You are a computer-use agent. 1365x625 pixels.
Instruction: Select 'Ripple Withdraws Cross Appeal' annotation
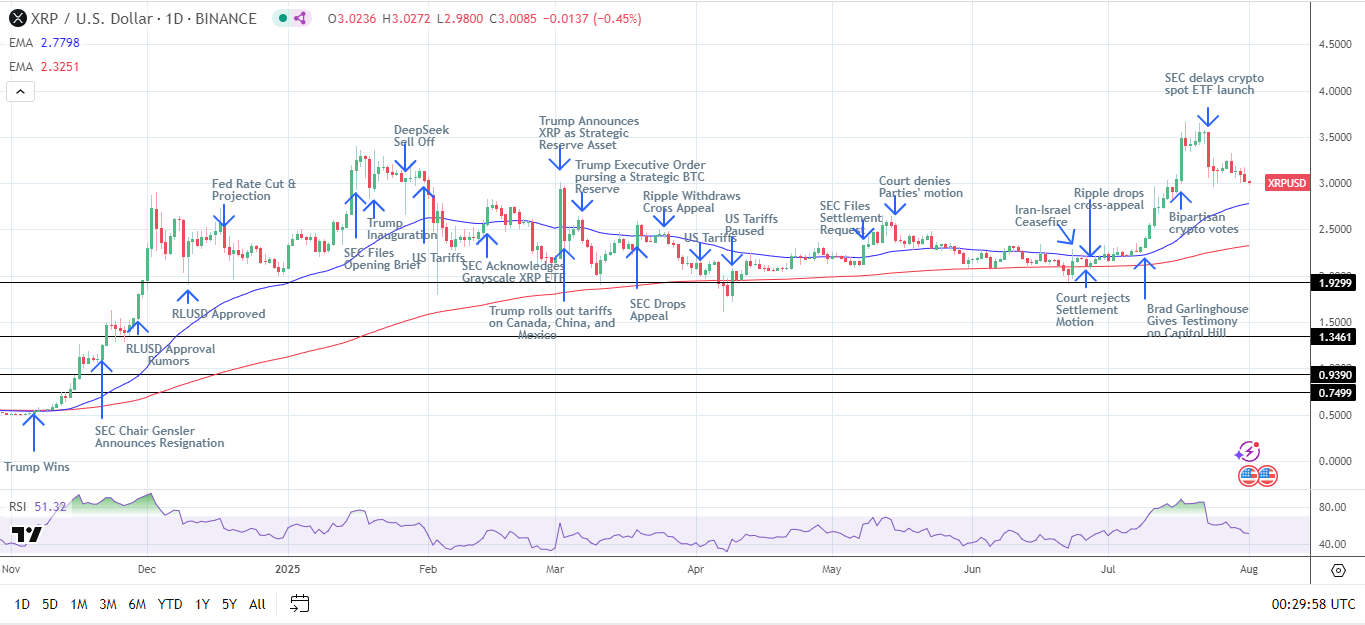[692, 201]
